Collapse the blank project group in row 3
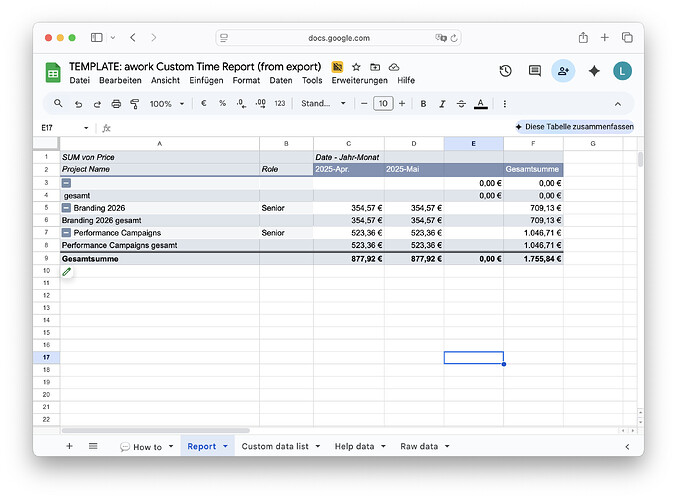Image resolution: width=676 pixels, height=500 pixels. tap(66, 183)
